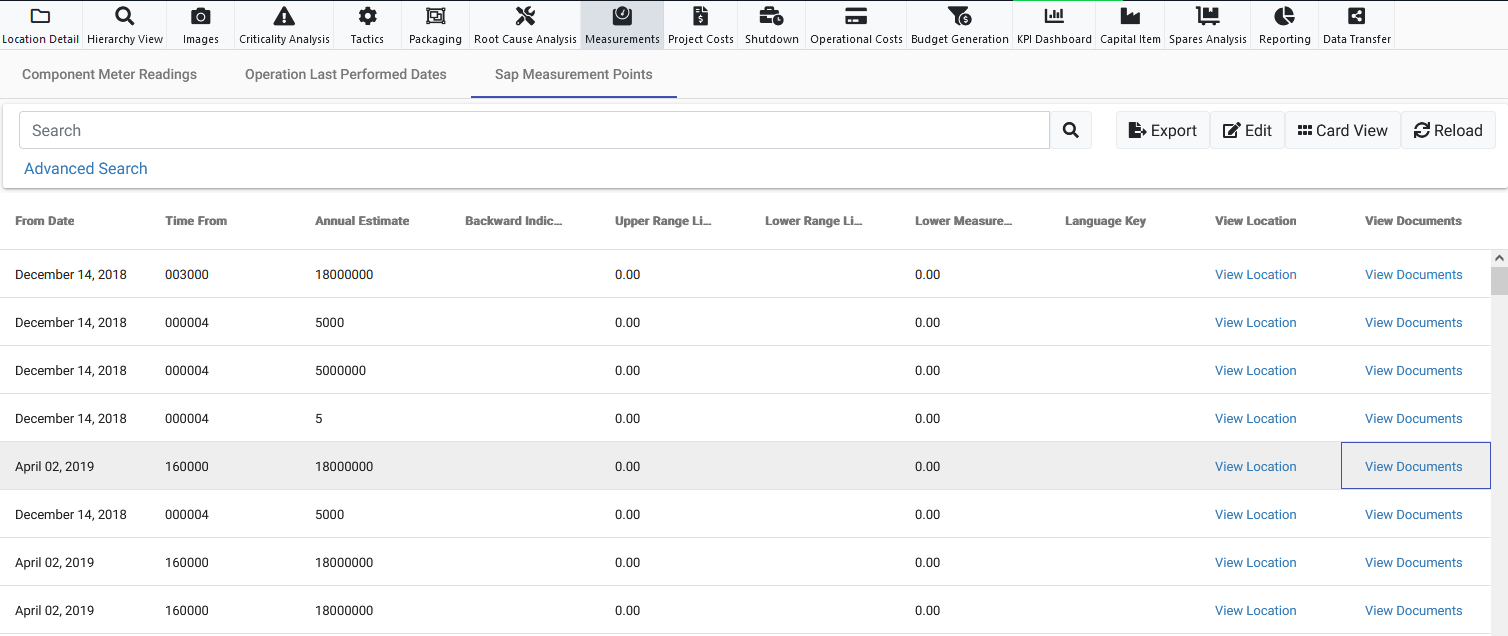Viewport: 1508px width, 636px height.
Task: Click Lower Measure... column header
Action: [964, 221]
